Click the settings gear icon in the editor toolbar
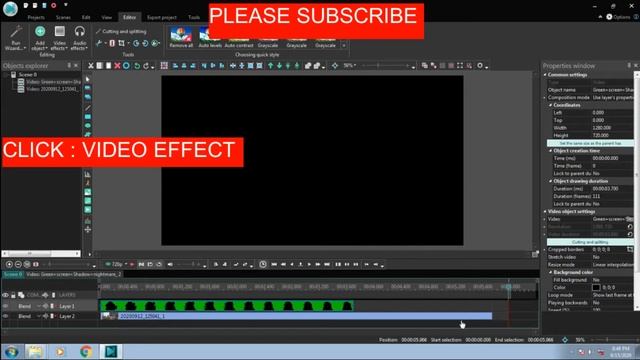The width and height of the screenshot is (640, 360). pos(480,65)
